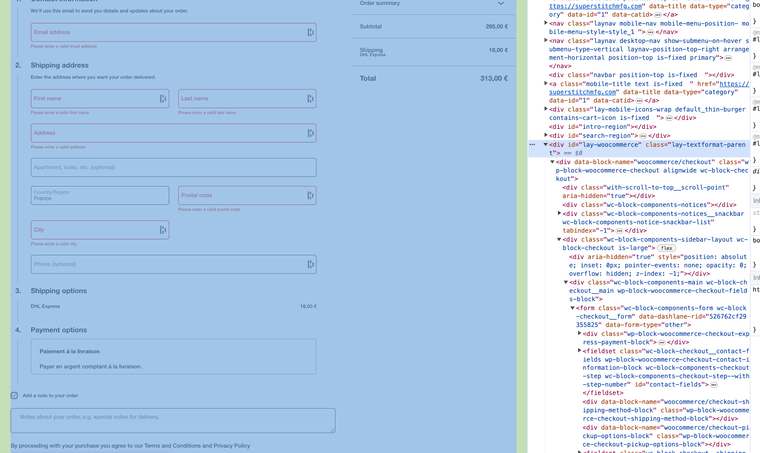Open the Country/Region dropdown
The height and width of the screenshot is (453, 760).
pyautogui.click(x=100, y=196)
